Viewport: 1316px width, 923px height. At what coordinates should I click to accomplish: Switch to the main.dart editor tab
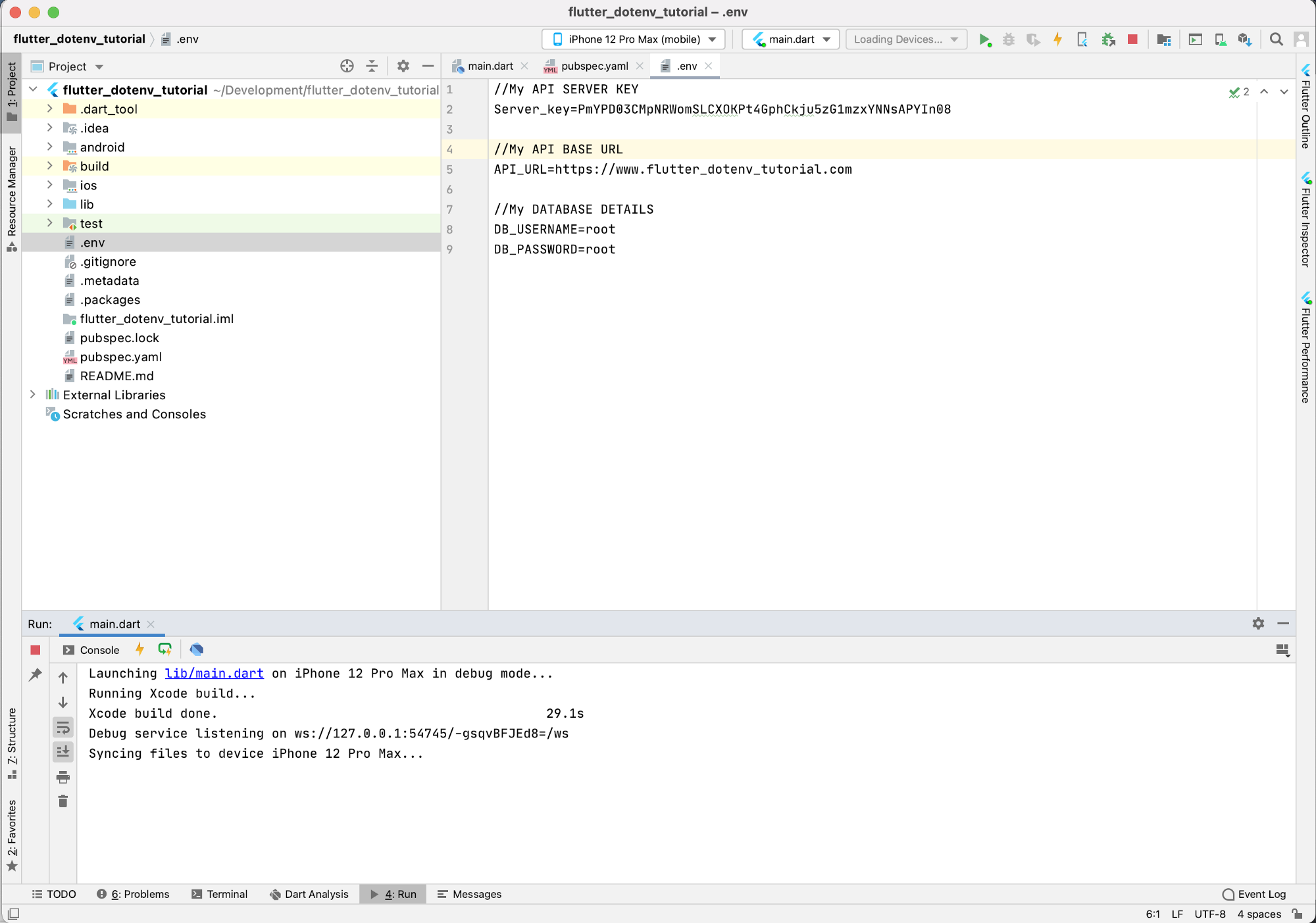coord(490,66)
